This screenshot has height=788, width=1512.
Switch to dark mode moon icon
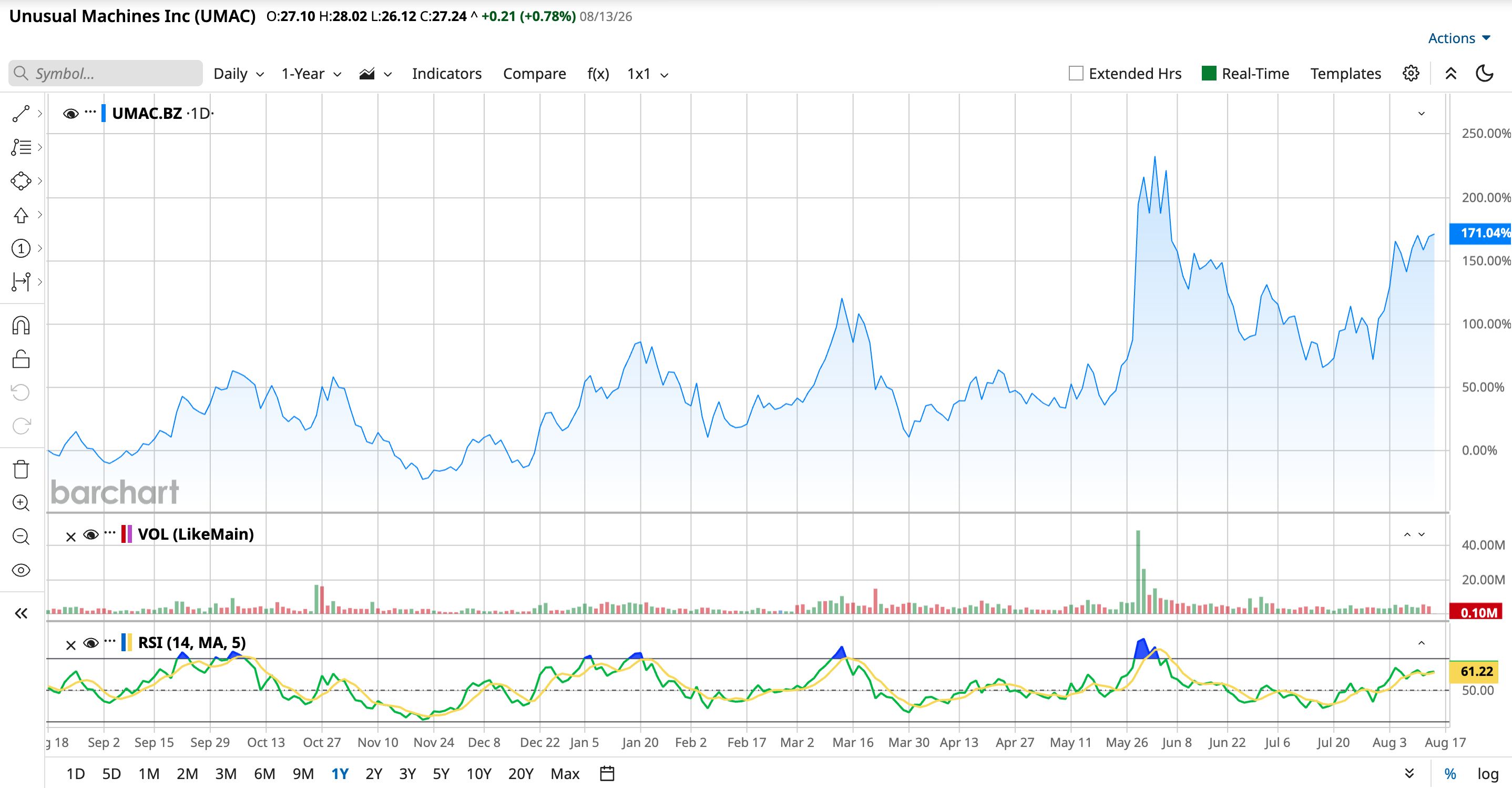(x=1485, y=74)
